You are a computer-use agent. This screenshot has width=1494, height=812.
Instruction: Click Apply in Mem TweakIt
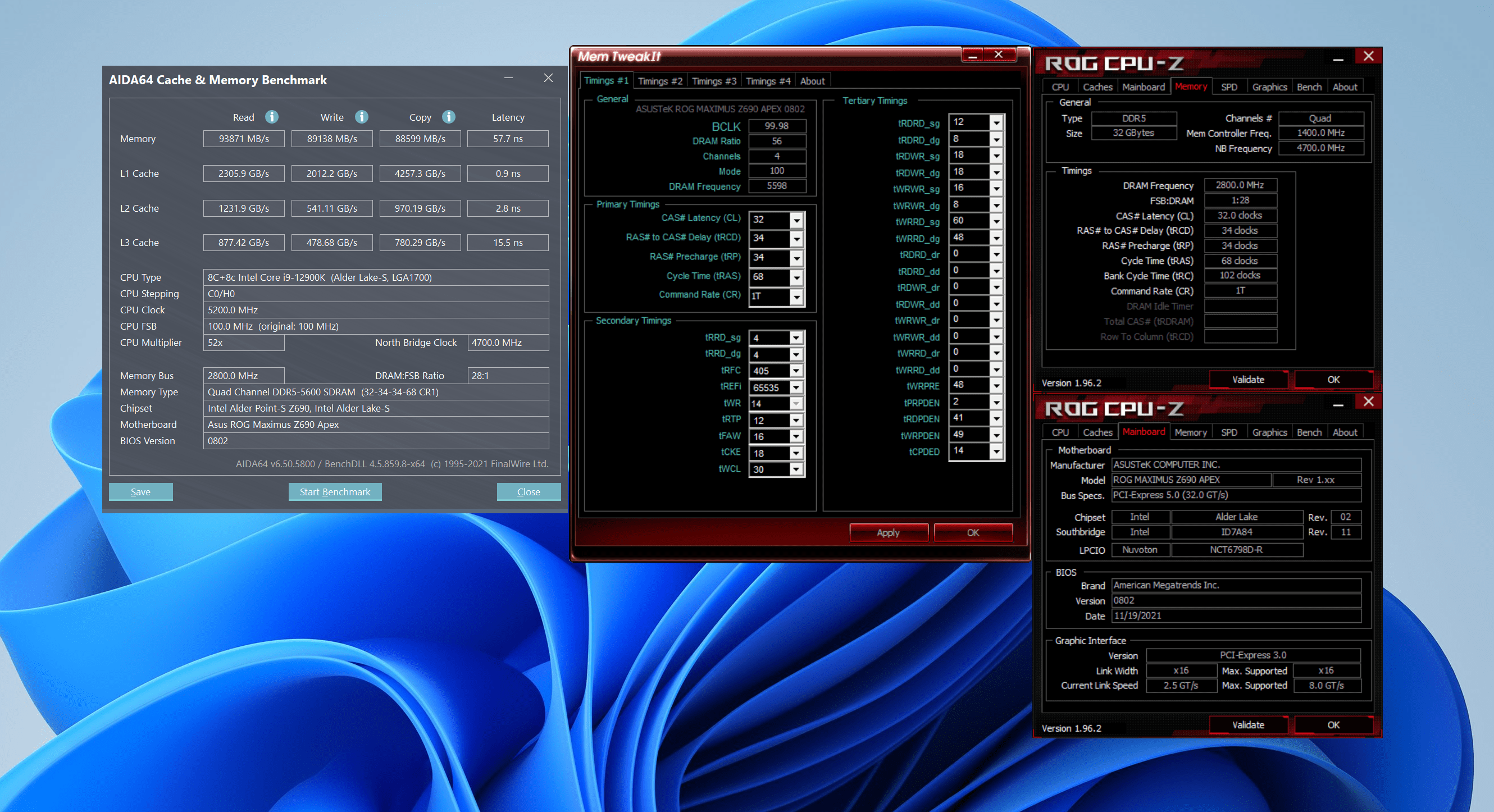(x=888, y=532)
